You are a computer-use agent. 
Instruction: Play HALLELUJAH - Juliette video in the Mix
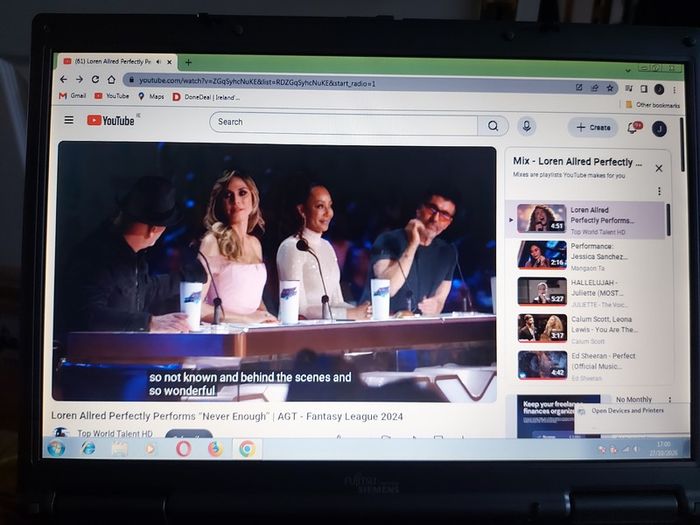point(586,292)
